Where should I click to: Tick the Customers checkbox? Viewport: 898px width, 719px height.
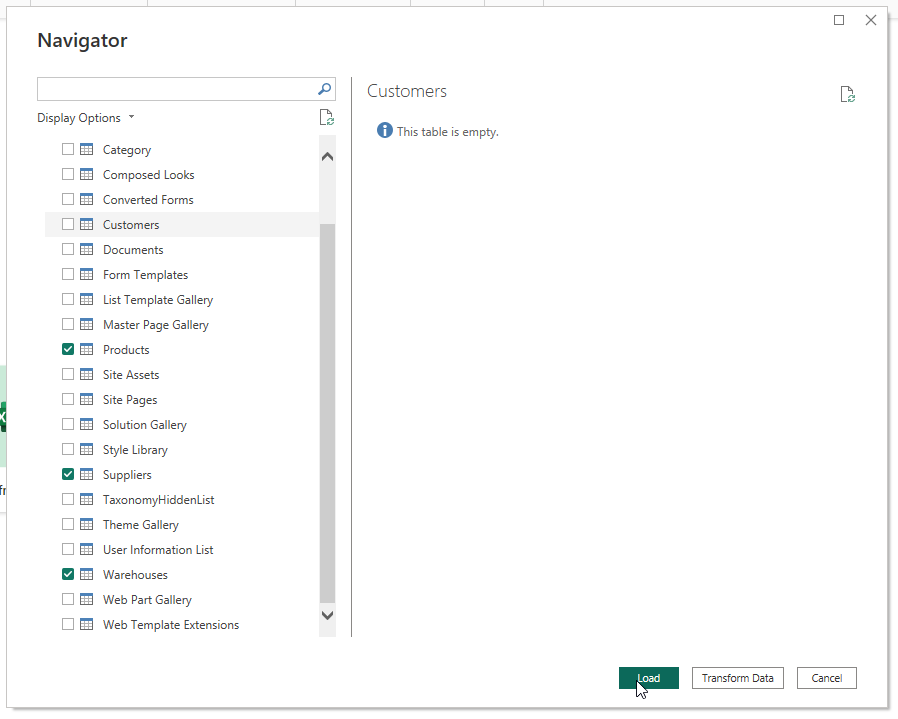pos(68,224)
